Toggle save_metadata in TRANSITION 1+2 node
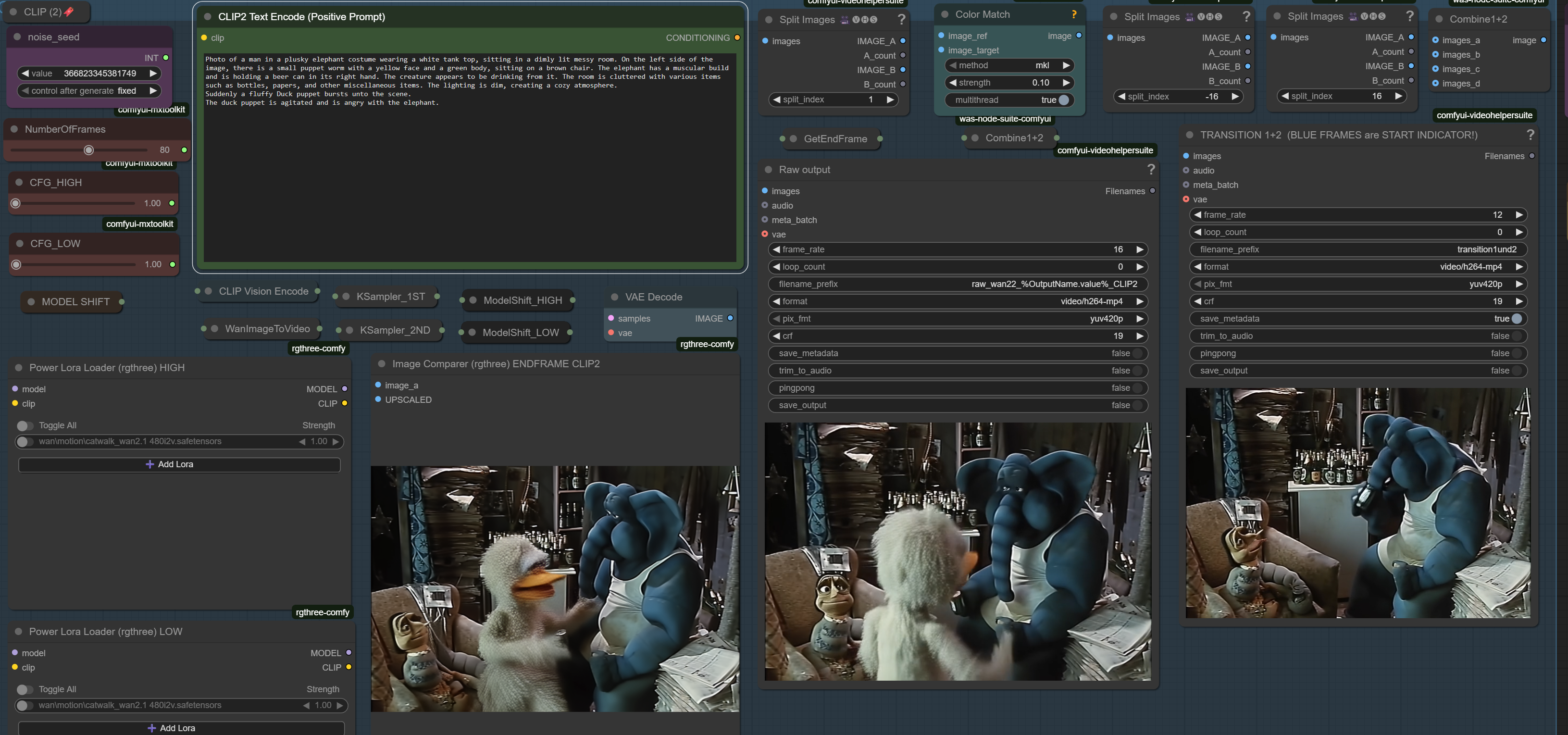 pos(1516,319)
